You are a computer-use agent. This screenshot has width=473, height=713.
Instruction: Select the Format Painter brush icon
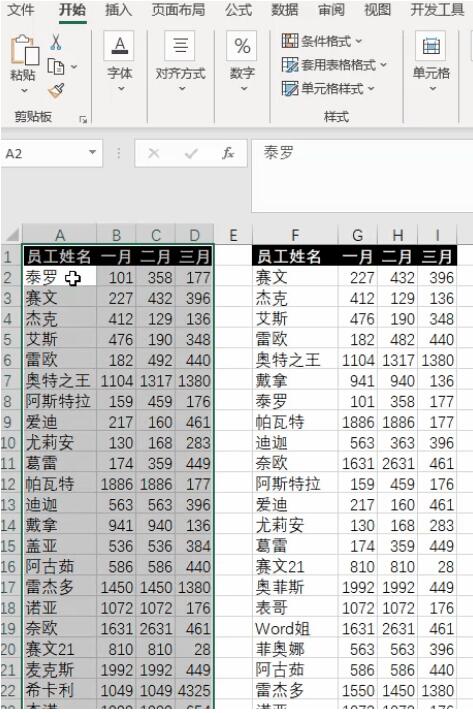point(56,91)
